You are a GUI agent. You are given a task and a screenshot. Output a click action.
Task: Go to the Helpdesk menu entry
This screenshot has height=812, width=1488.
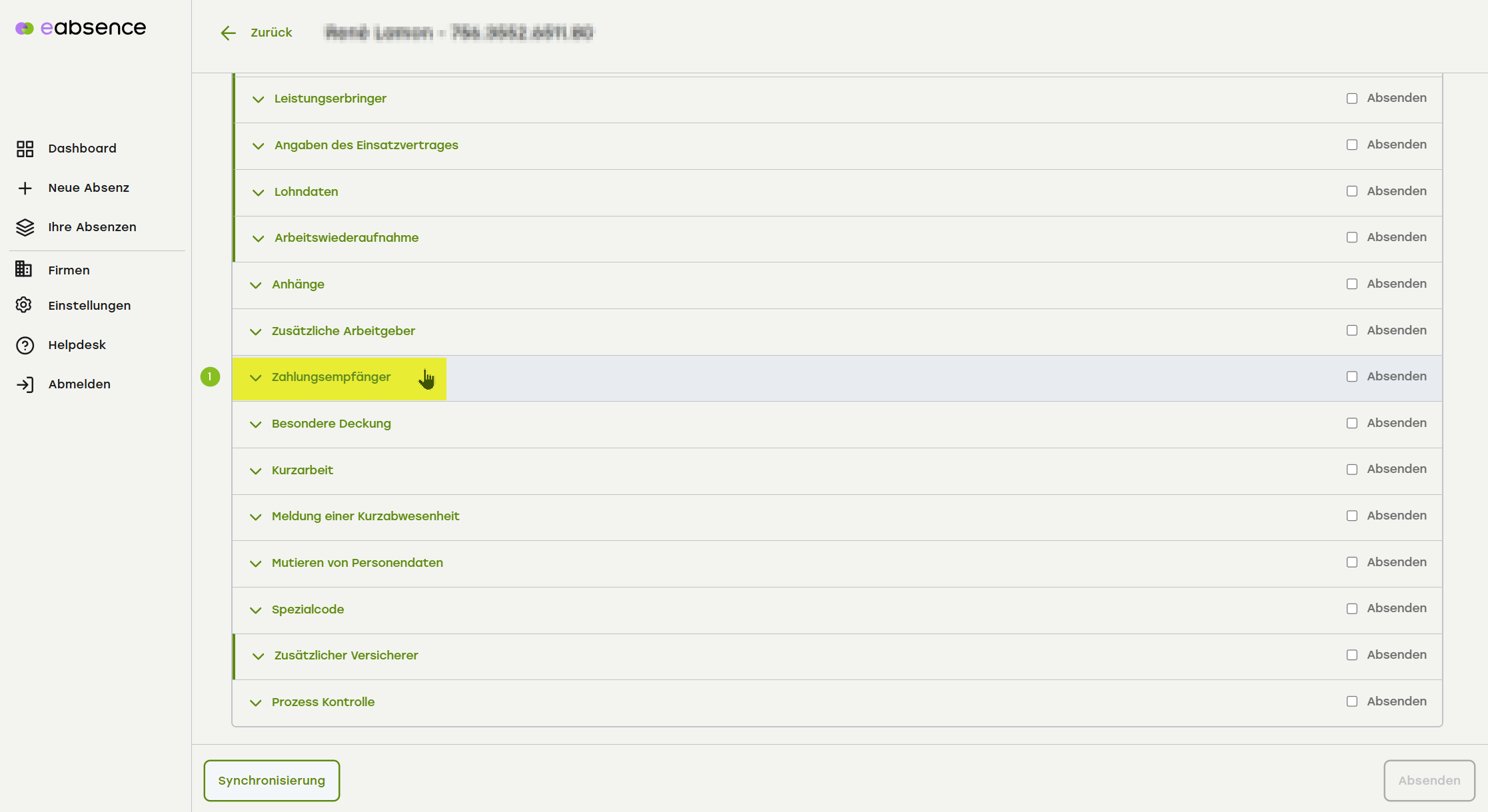pyautogui.click(x=77, y=345)
